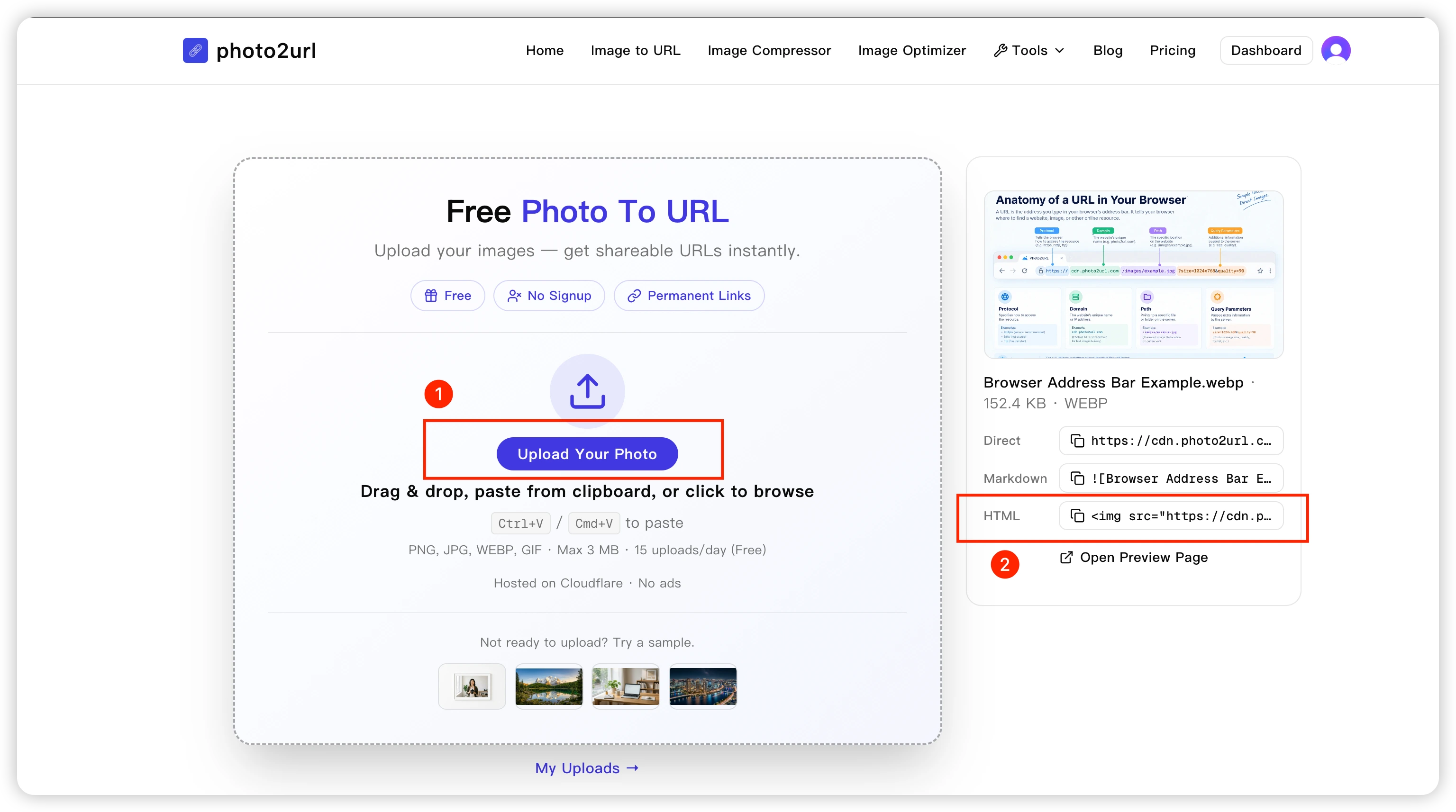Click the user icon in No Signup badge

click(514, 296)
